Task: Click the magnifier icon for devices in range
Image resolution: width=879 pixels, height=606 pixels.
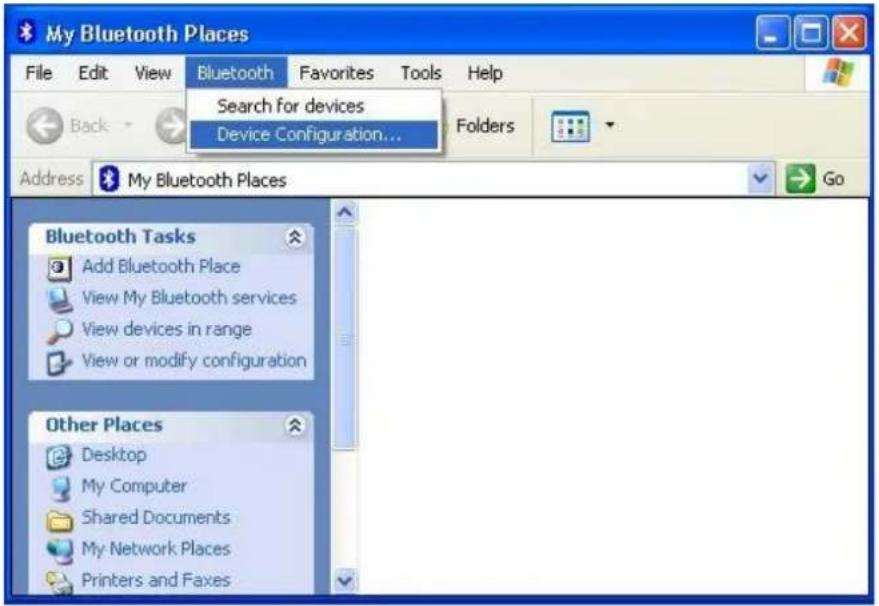Action: [59, 331]
